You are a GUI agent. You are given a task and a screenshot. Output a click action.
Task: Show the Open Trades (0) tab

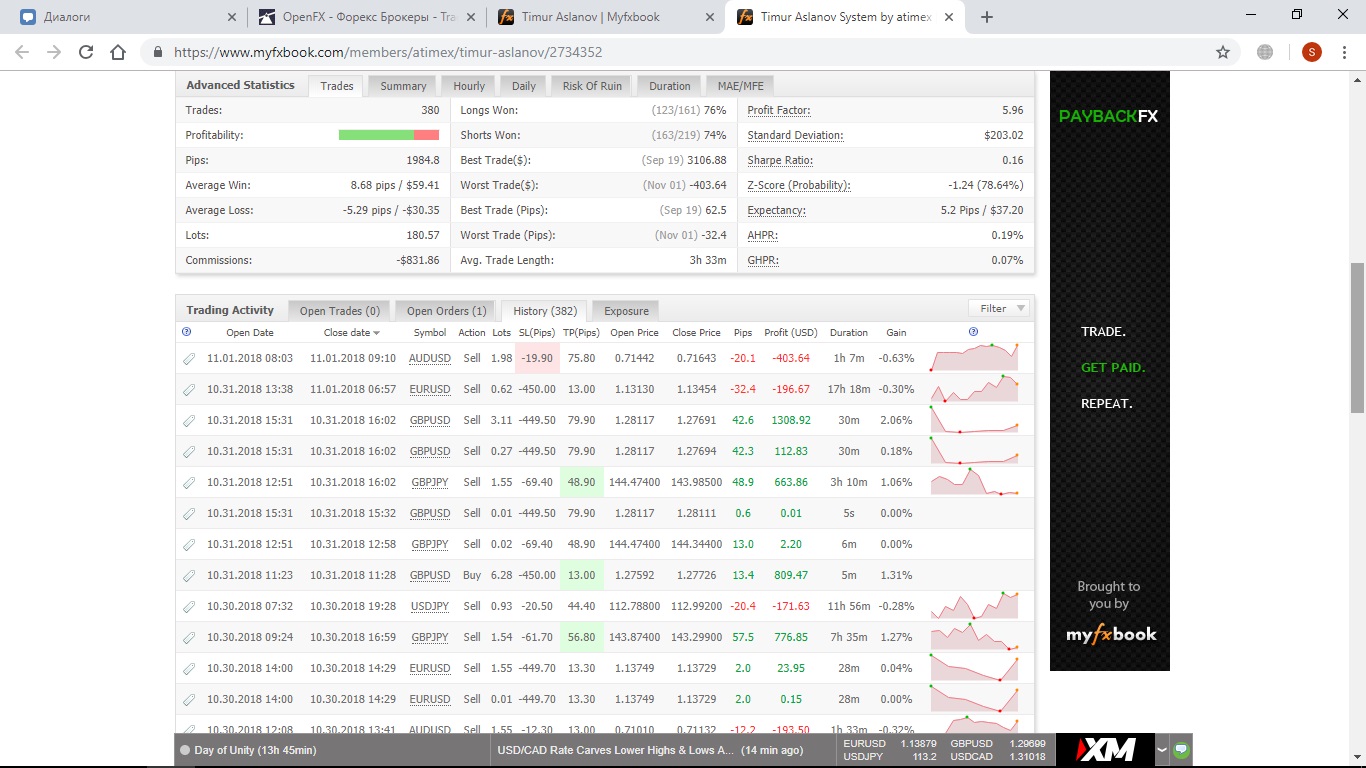click(340, 311)
